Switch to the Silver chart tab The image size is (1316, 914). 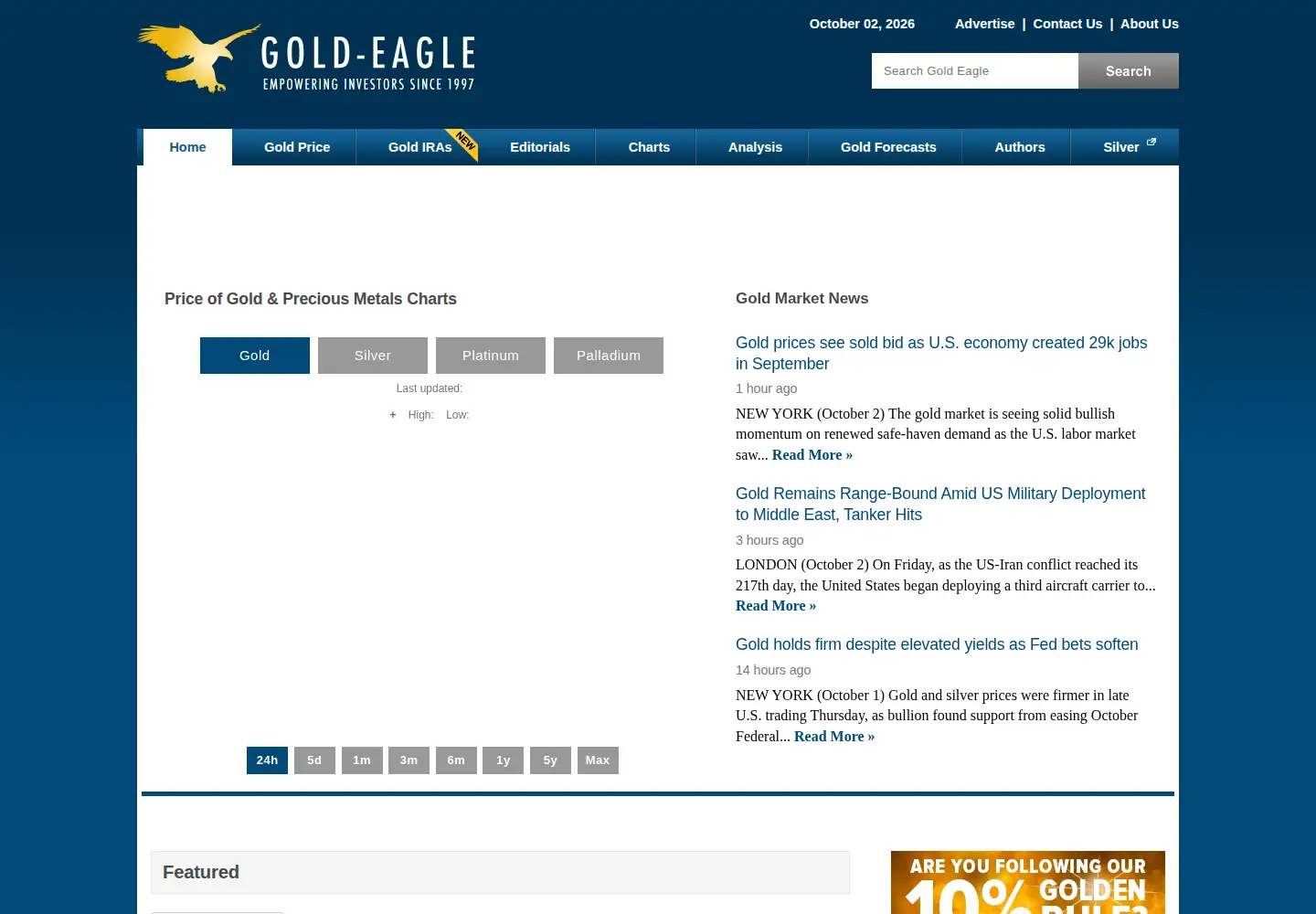373,356
